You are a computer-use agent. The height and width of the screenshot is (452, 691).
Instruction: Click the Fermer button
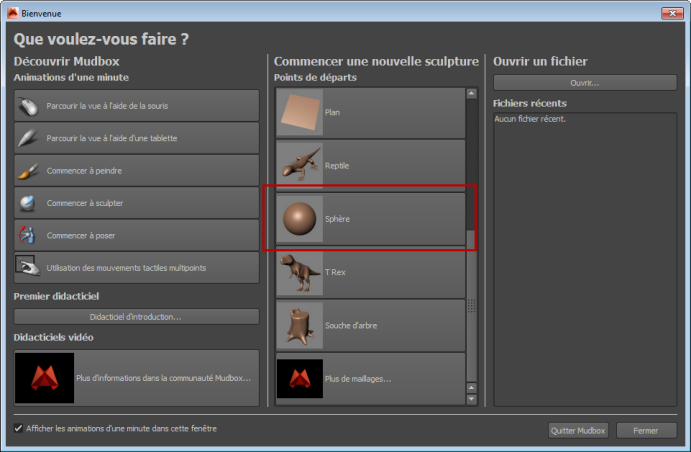[646, 430]
